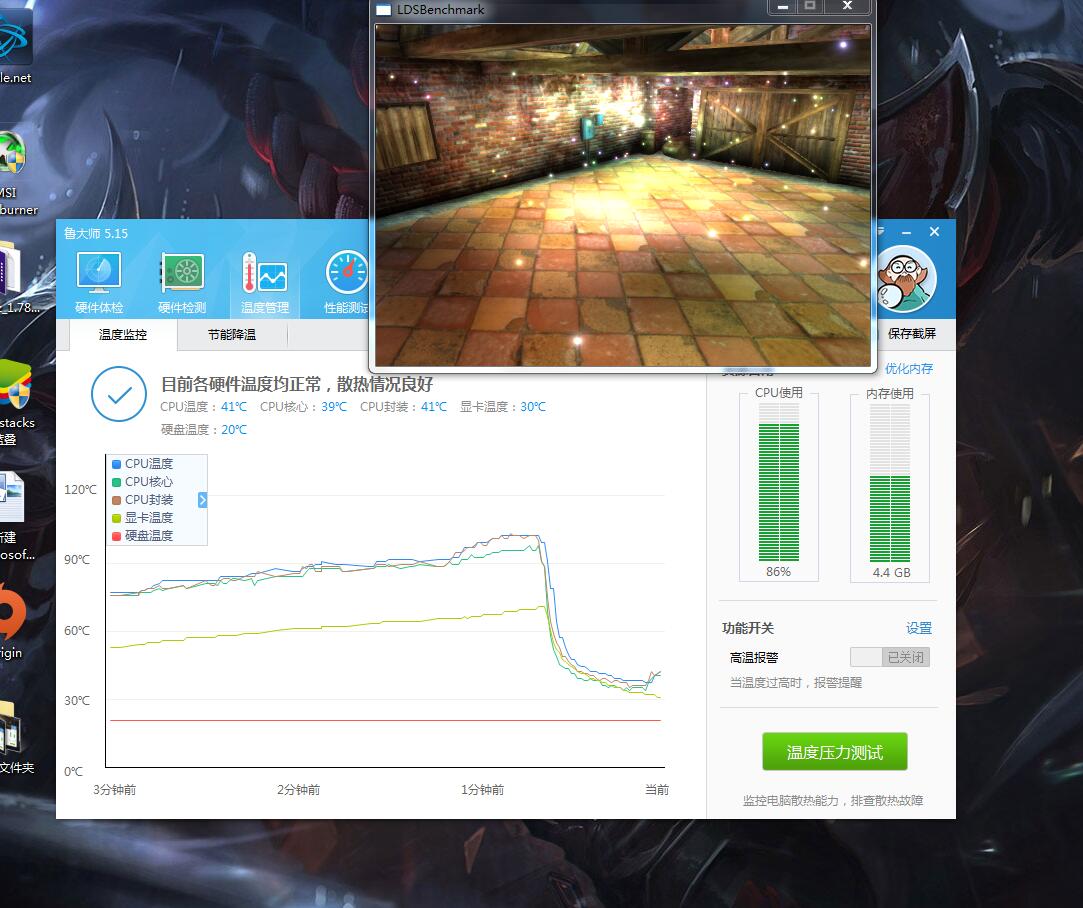Click the Lu Master cartoon avatar

[x=905, y=278]
